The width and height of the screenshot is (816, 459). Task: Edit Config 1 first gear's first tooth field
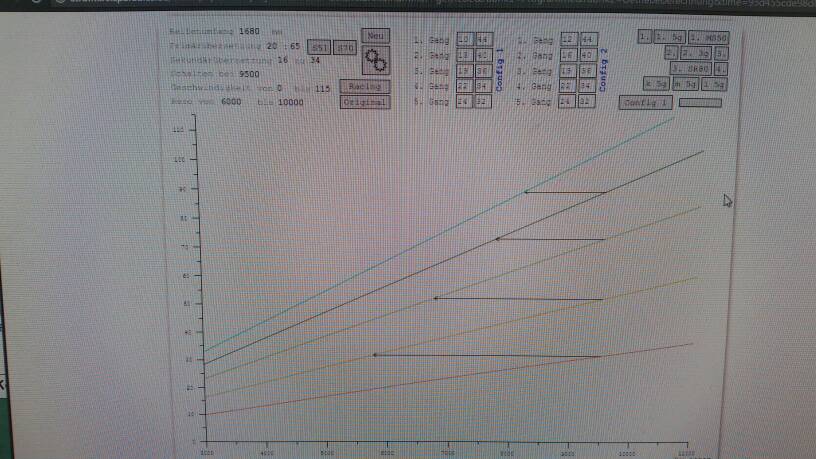(464, 38)
